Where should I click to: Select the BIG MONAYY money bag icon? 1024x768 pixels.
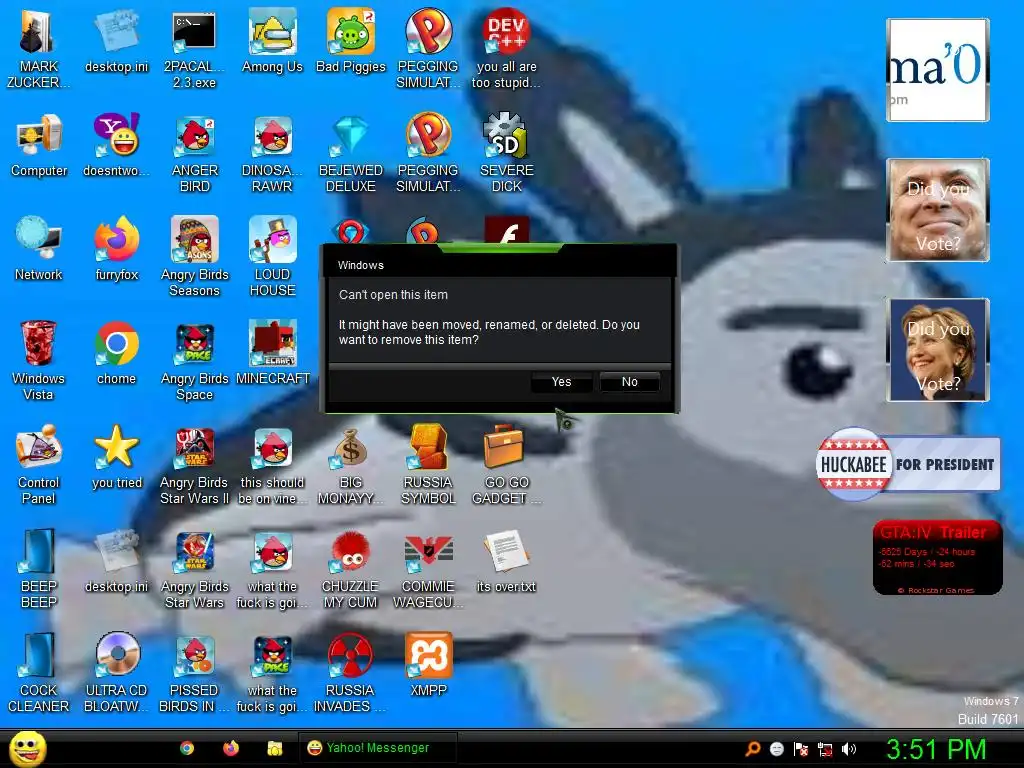pos(351,464)
